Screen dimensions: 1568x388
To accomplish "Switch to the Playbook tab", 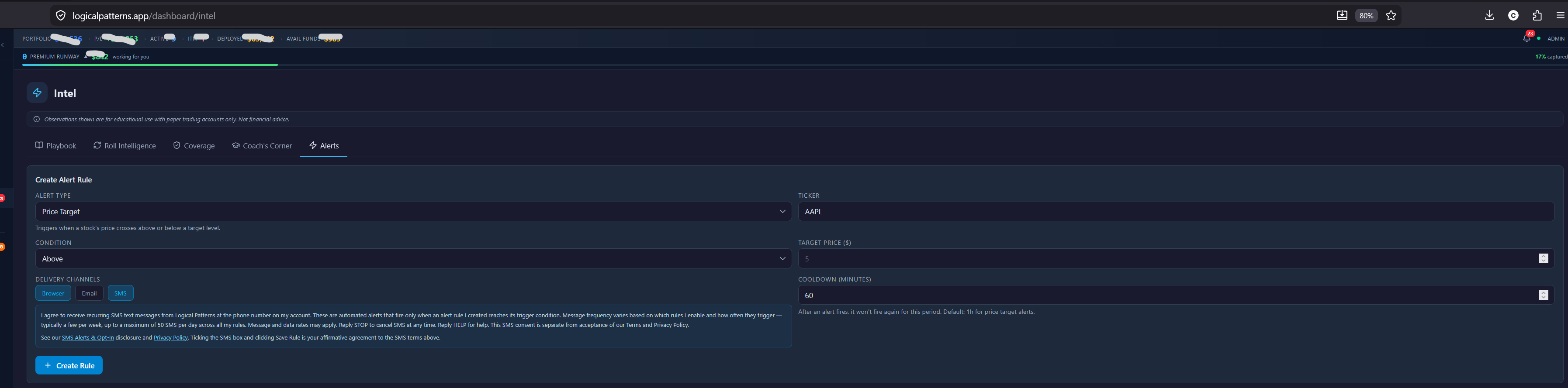I will pyautogui.click(x=55, y=145).
